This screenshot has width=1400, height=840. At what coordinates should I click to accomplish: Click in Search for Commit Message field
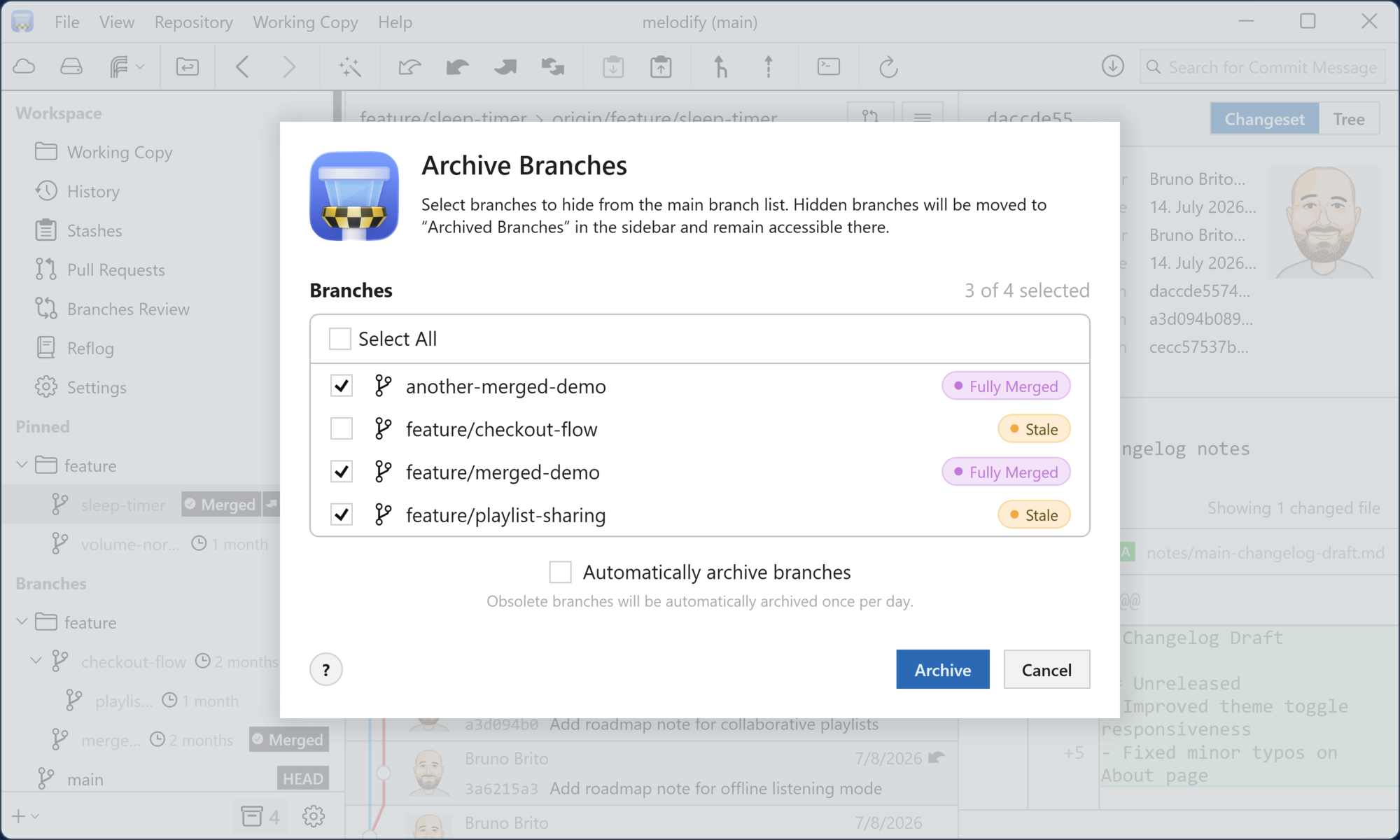pyautogui.click(x=1263, y=67)
